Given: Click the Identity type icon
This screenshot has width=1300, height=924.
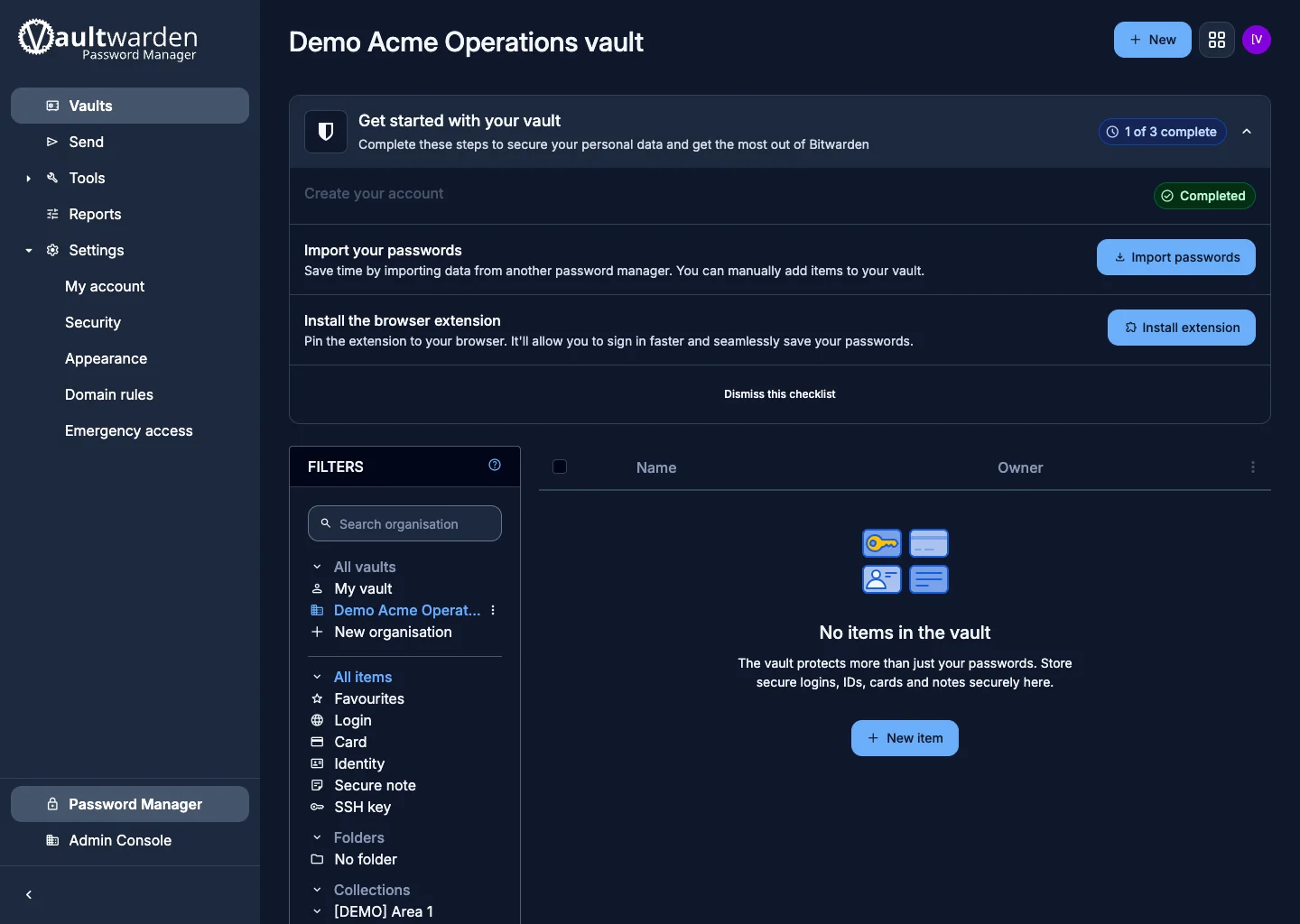Looking at the screenshot, I should click(x=317, y=763).
